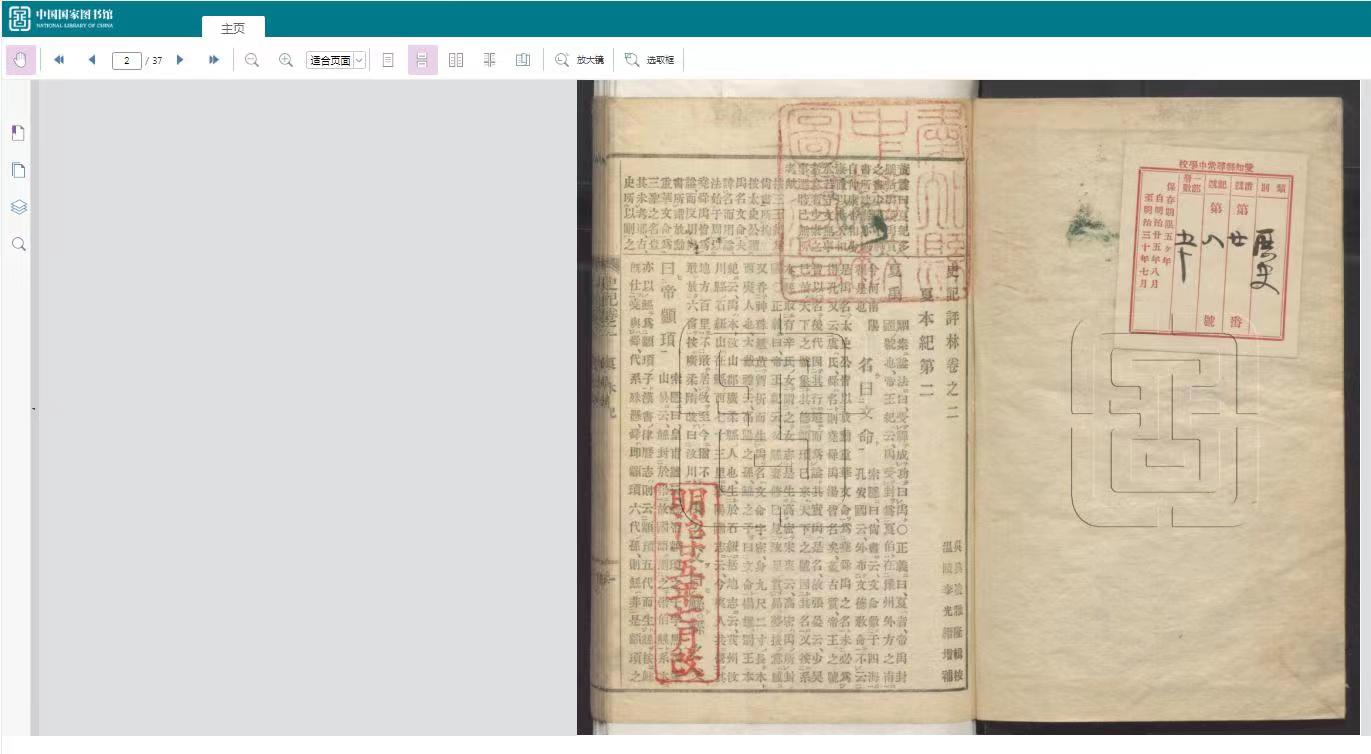Enable the open-book reading mode

[x=523, y=60]
